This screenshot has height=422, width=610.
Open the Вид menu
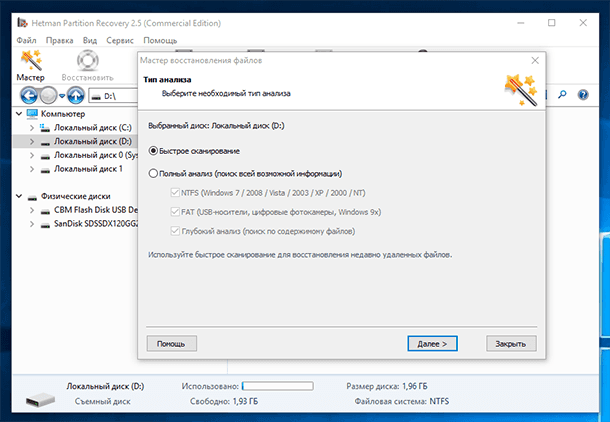(90, 40)
